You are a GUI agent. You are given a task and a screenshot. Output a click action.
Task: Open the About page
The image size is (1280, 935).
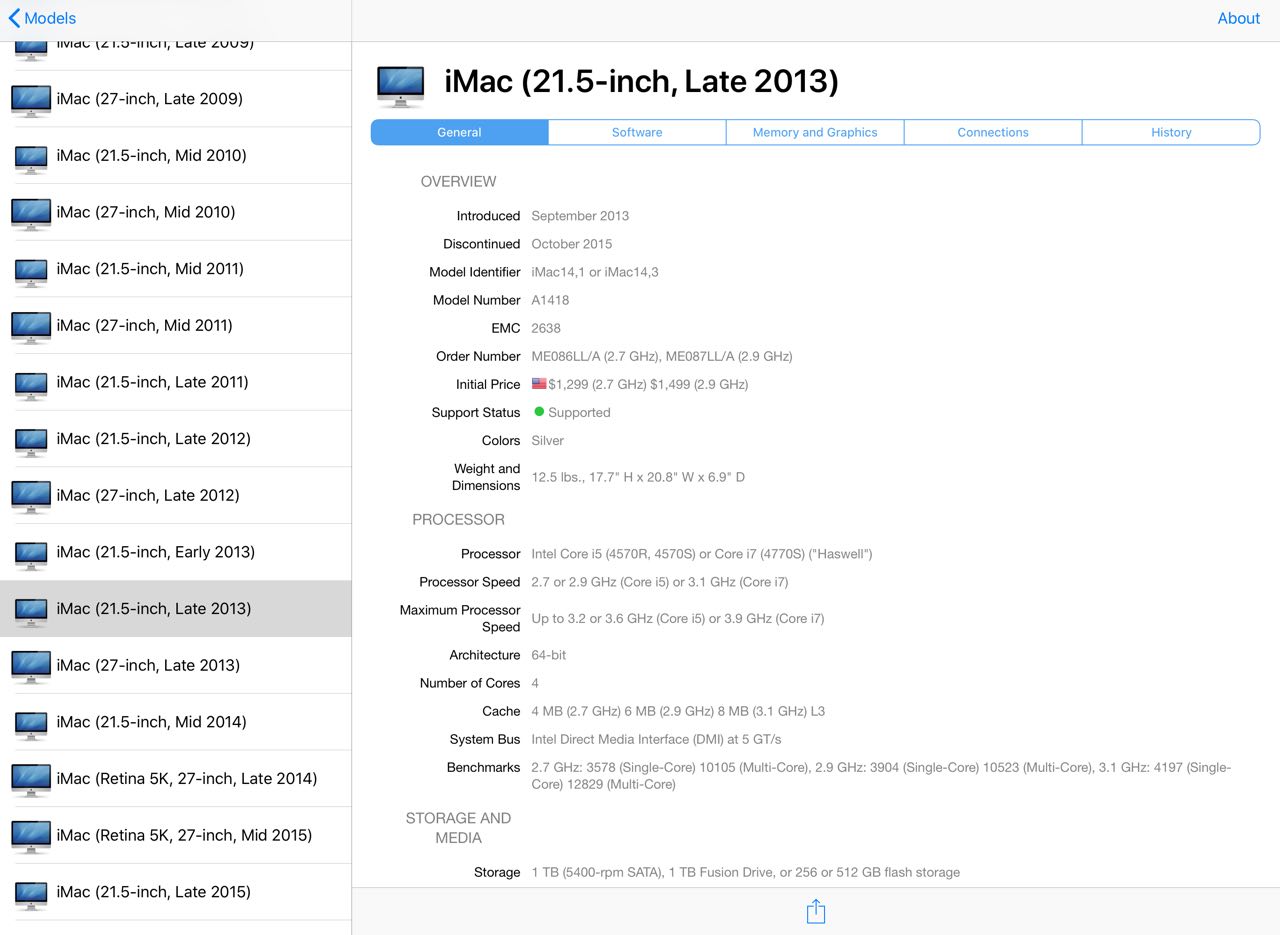tap(1238, 18)
